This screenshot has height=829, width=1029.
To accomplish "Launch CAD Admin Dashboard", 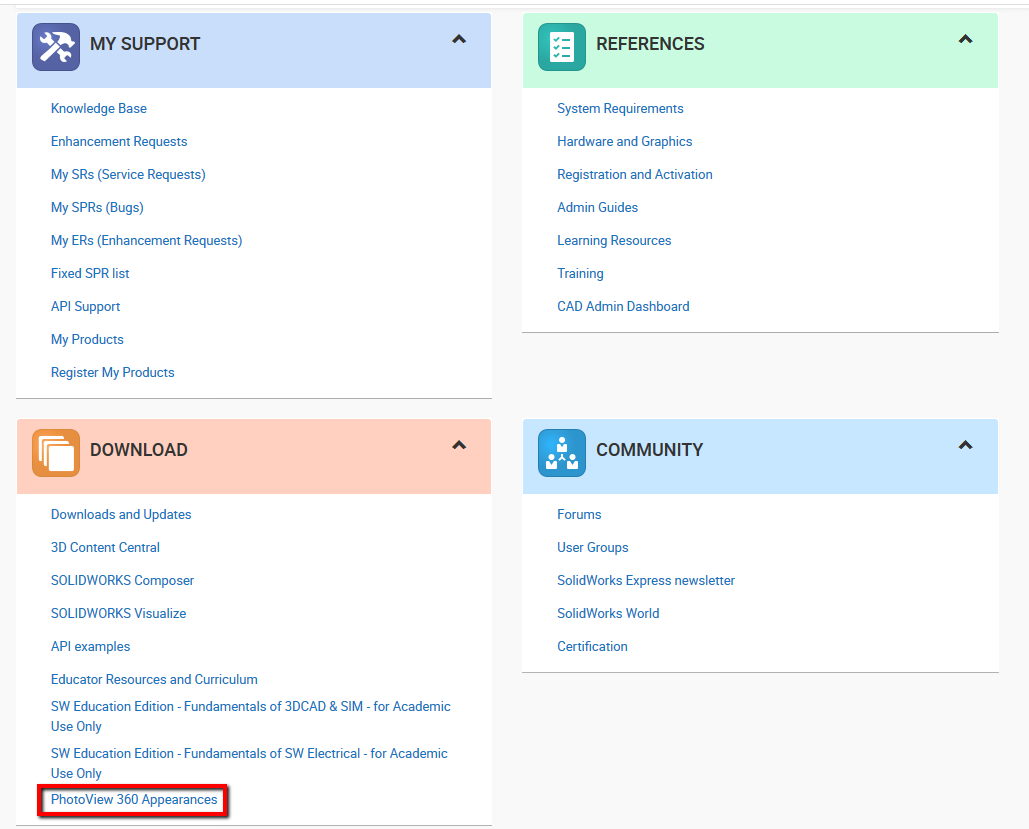I will tap(623, 307).
